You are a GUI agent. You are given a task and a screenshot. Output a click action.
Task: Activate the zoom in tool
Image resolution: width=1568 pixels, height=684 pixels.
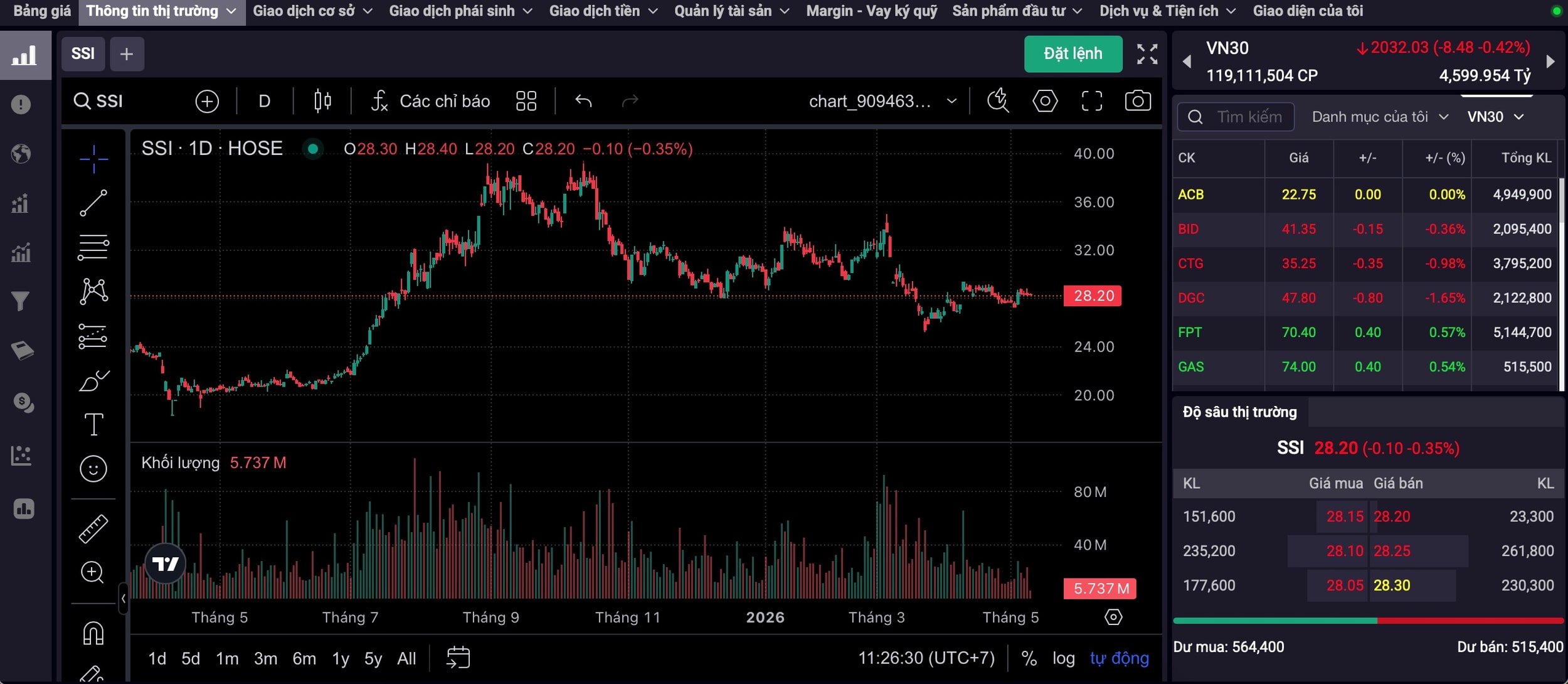tap(93, 572)
